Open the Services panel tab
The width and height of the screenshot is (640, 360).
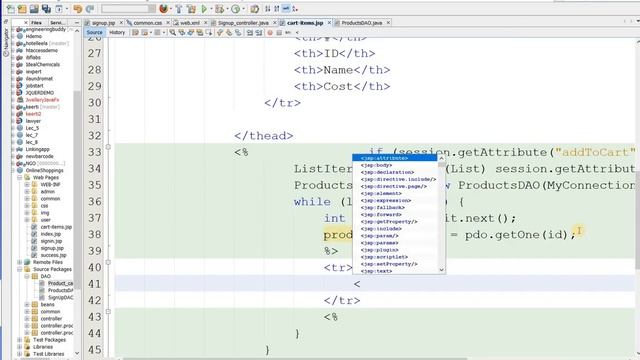coord(57,23)
